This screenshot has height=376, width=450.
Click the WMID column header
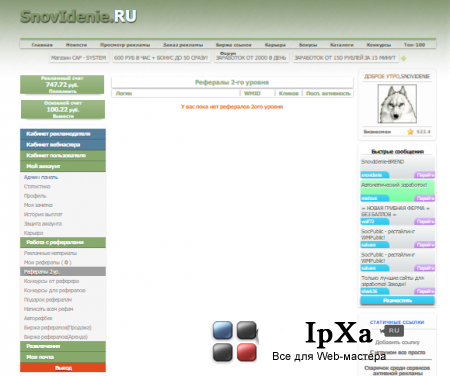click(x=252, y=94)
